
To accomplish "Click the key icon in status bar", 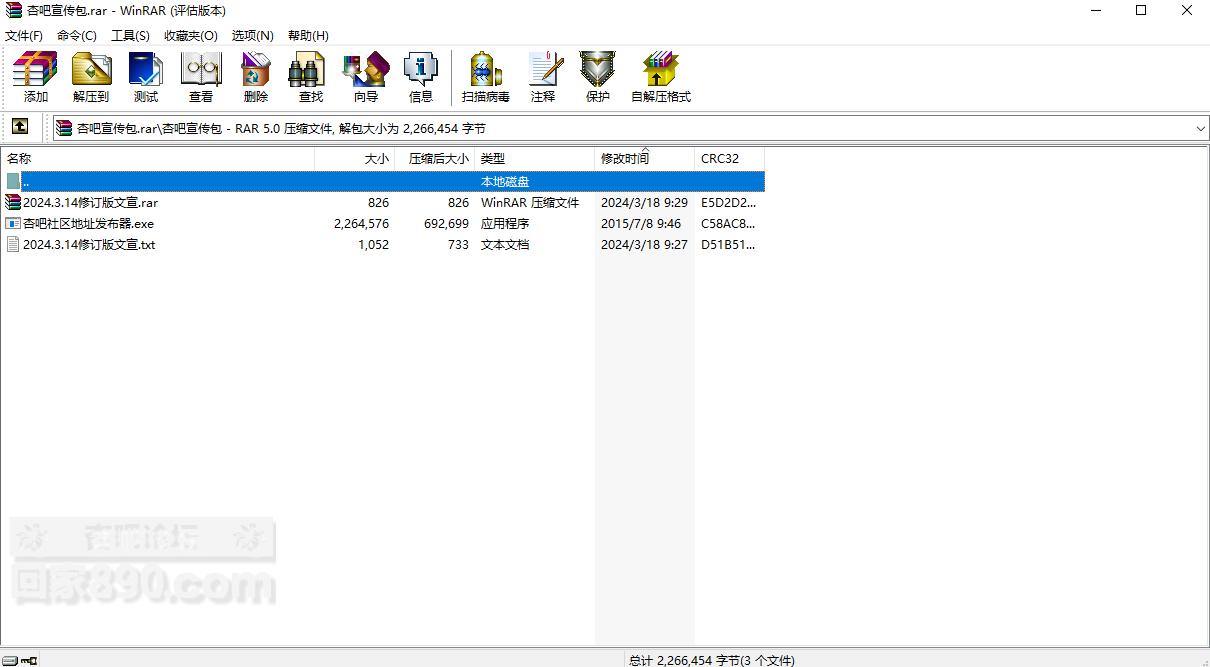I will [x=29, y=660].
